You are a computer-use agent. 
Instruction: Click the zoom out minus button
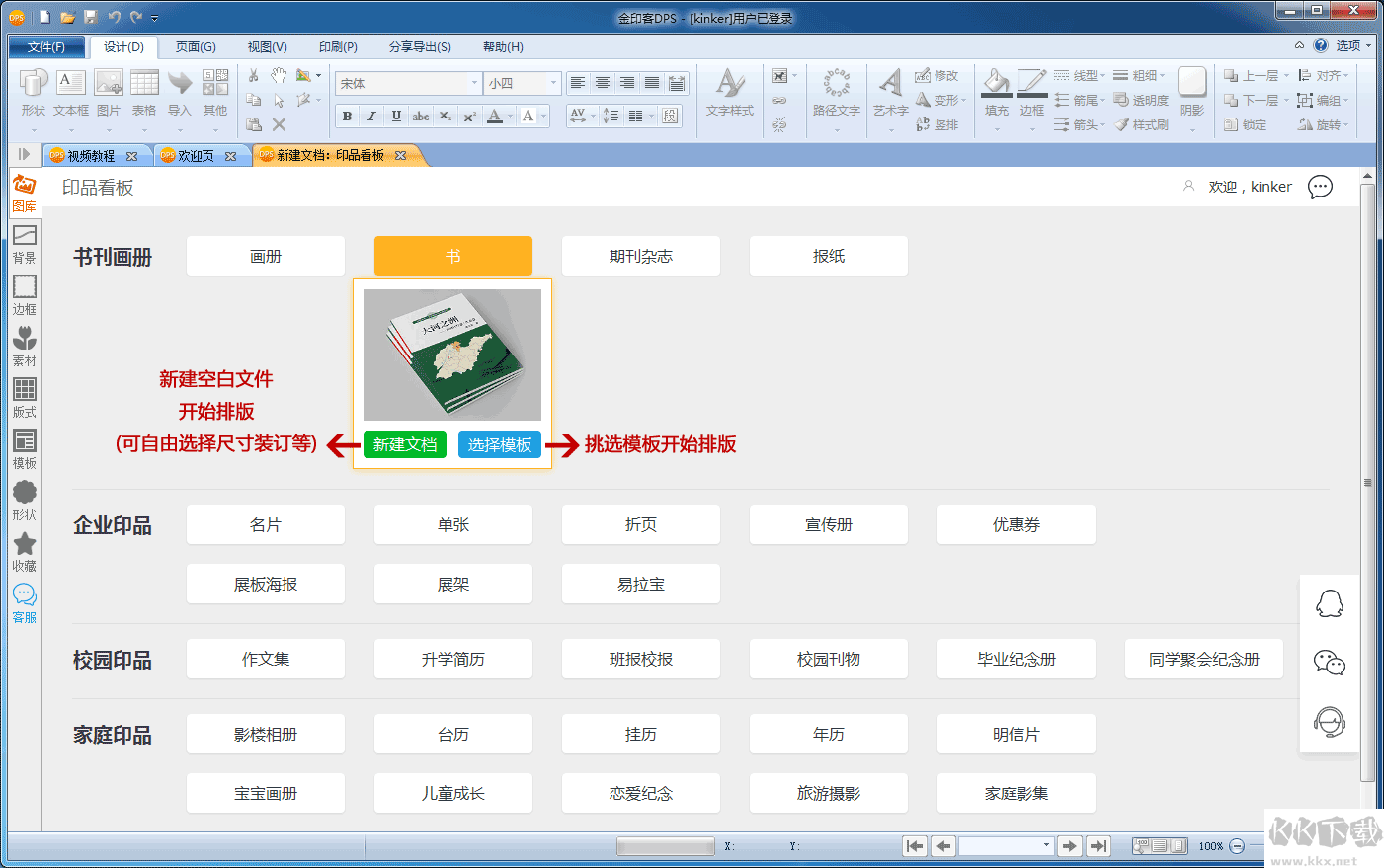(1237, 846)
